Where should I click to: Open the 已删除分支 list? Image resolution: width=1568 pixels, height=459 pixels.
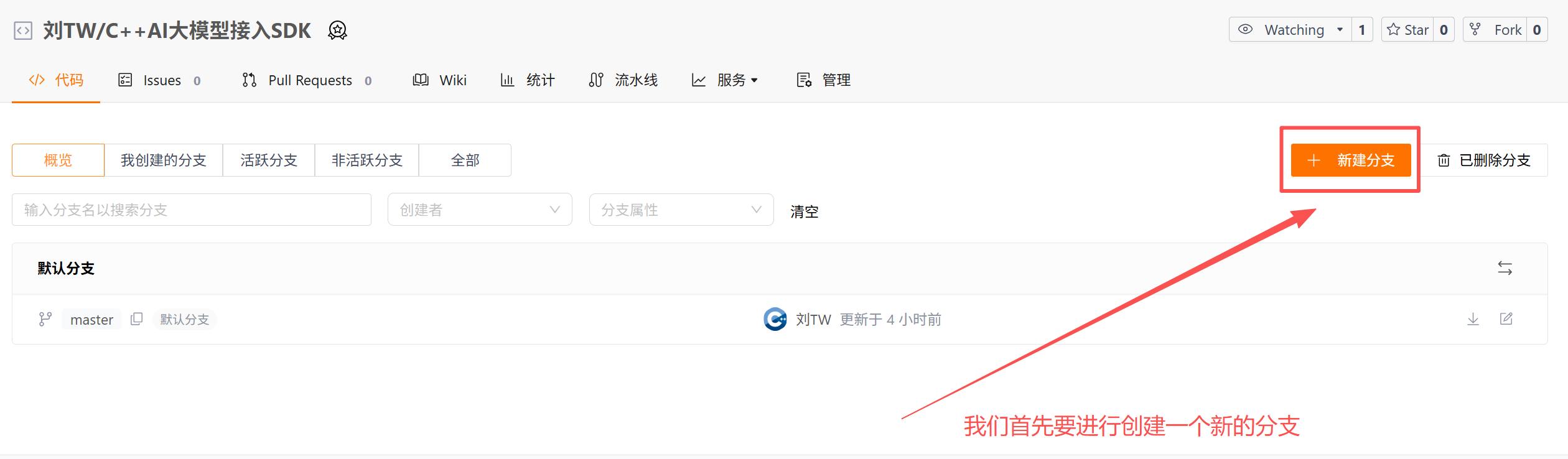point(1483,160)
